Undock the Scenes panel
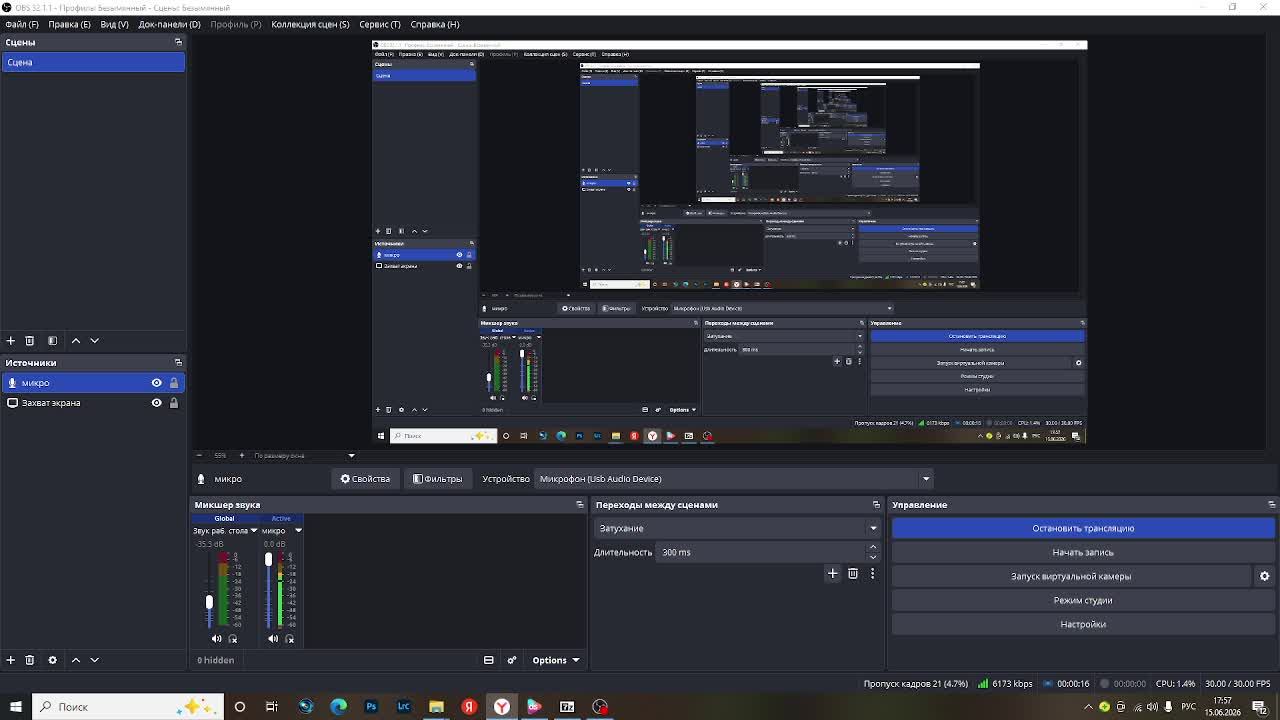Image resolution: width=1280 pixels, height=720 pixels. [178, 42]
